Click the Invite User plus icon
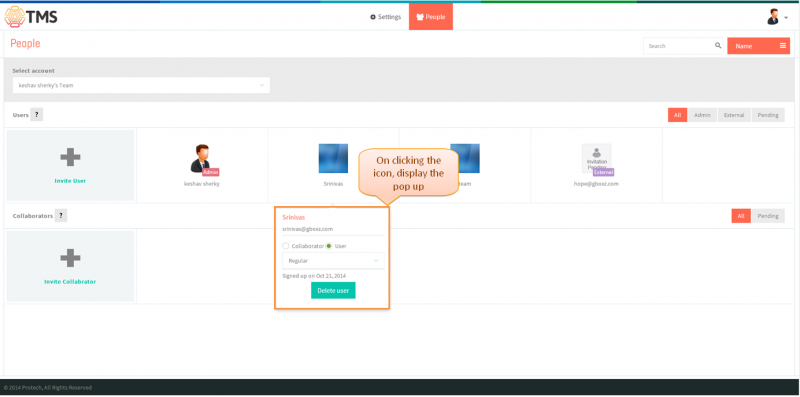Image resolution: width=800 pixels, height=397 pixels. coord(70,157)
